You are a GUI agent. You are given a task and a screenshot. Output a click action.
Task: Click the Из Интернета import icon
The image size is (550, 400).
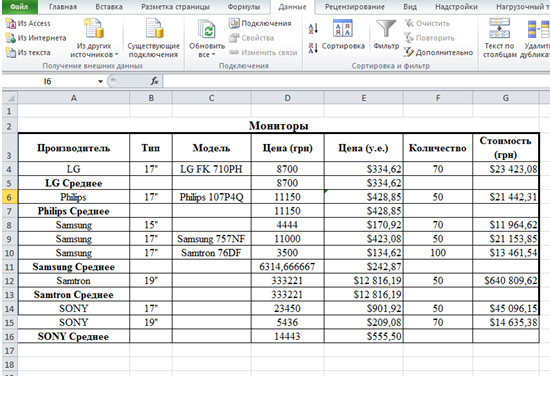11,38
